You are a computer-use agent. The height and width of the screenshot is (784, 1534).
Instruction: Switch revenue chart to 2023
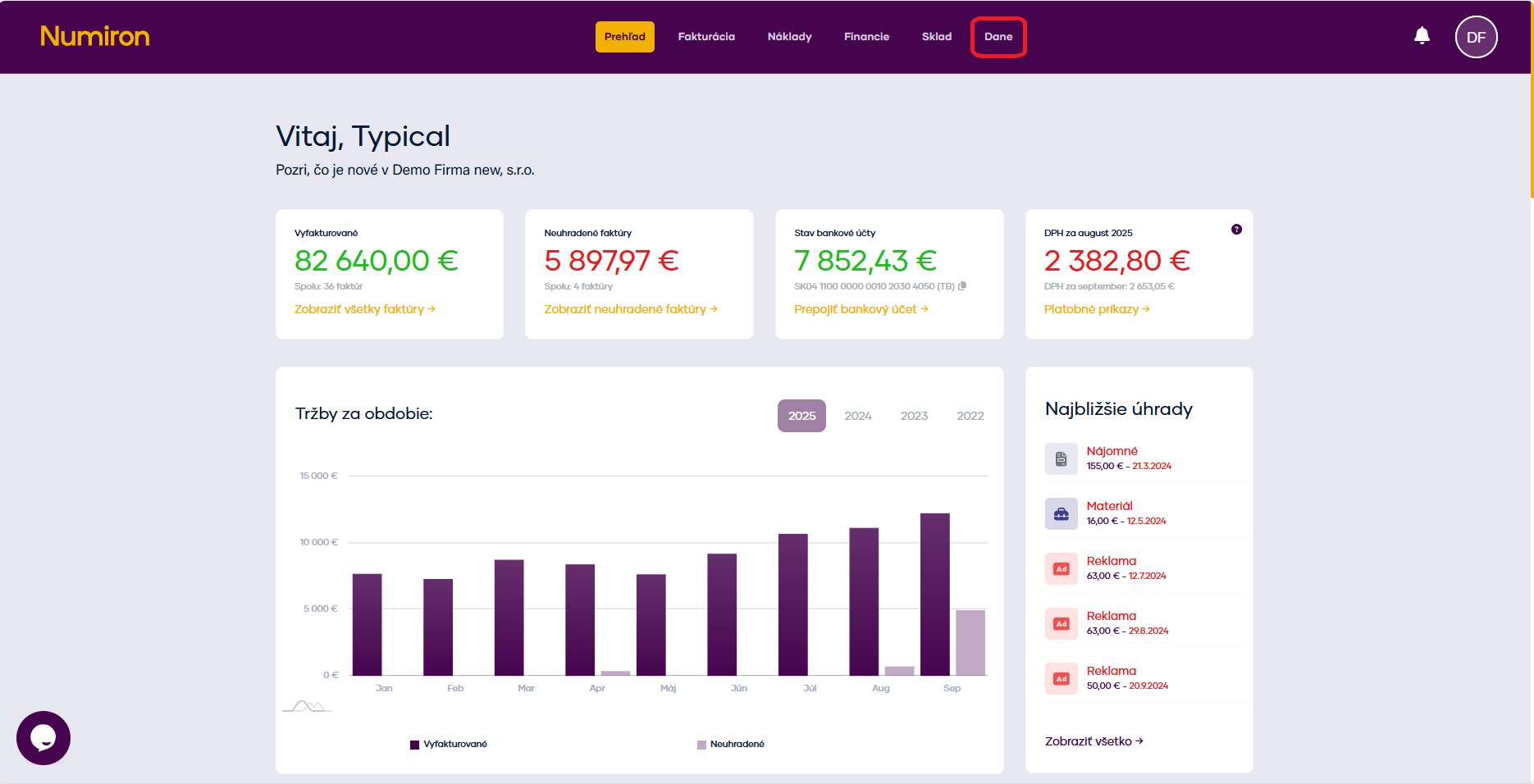click(x=914, y=416)
